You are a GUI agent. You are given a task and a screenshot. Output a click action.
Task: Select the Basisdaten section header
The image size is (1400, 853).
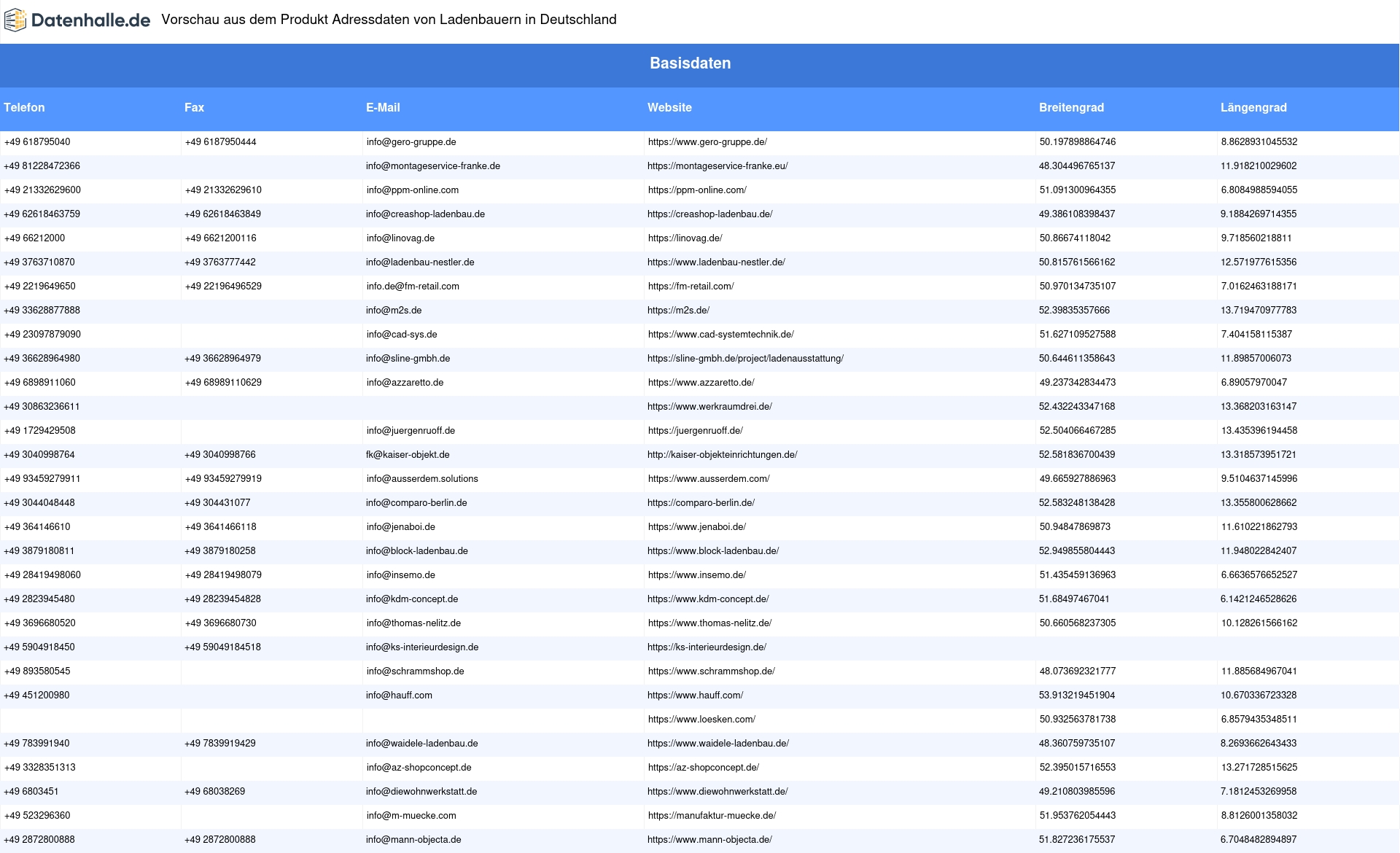pyautogui.click(x=691, y=63)
